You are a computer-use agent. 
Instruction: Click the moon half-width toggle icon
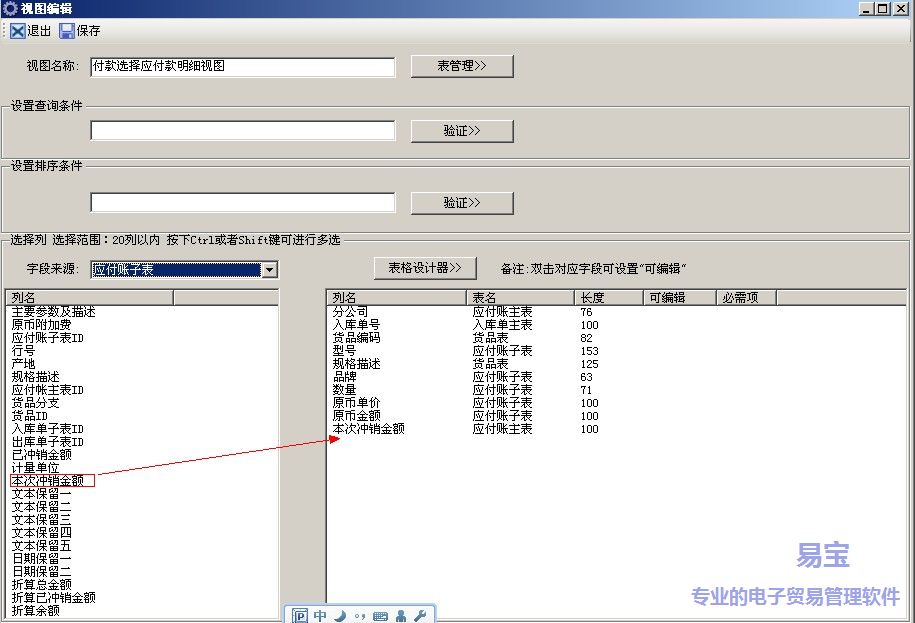pos(340,615)
